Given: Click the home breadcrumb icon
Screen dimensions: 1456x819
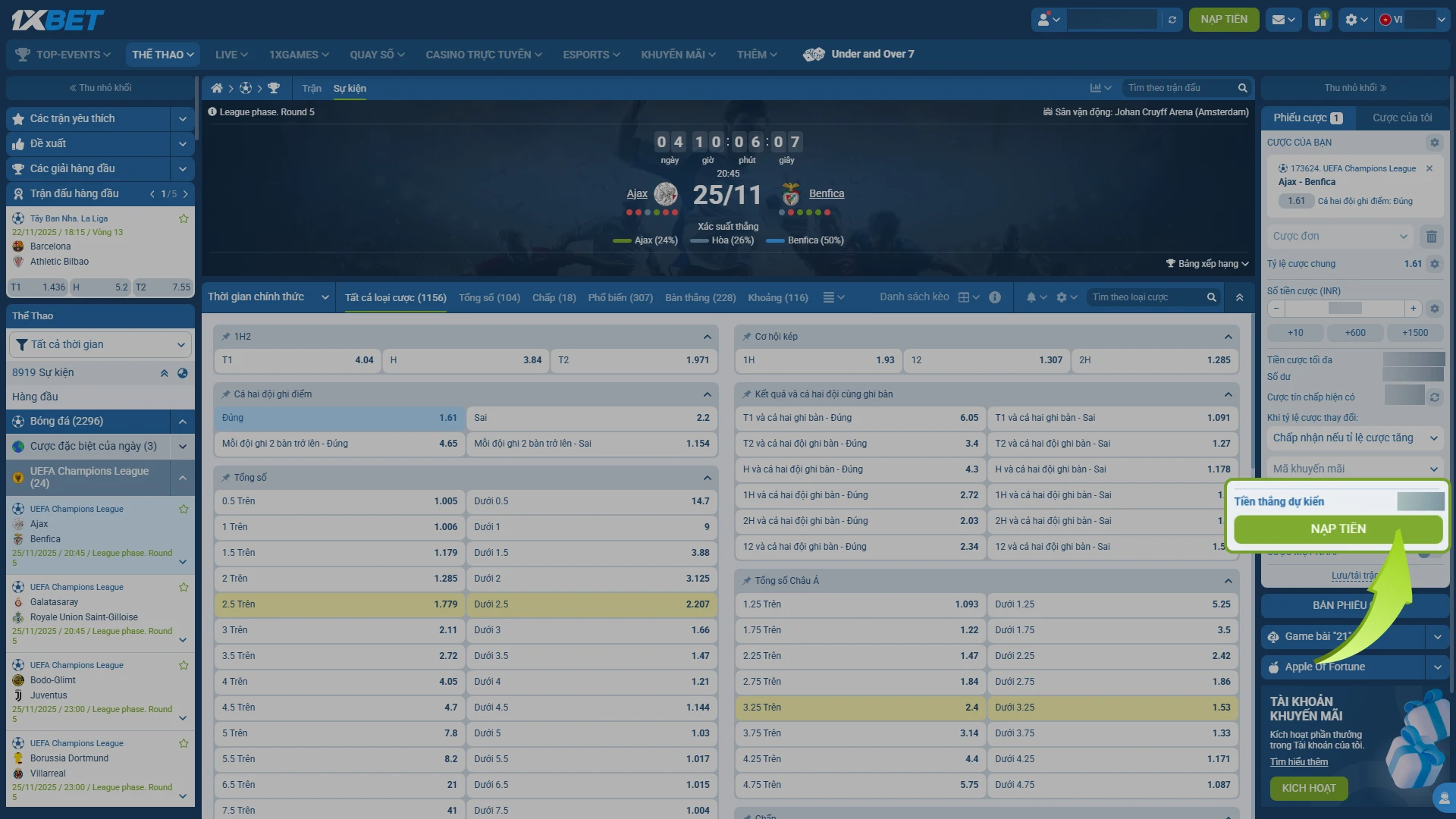Looking at the screenshot, I should point(217,89).
